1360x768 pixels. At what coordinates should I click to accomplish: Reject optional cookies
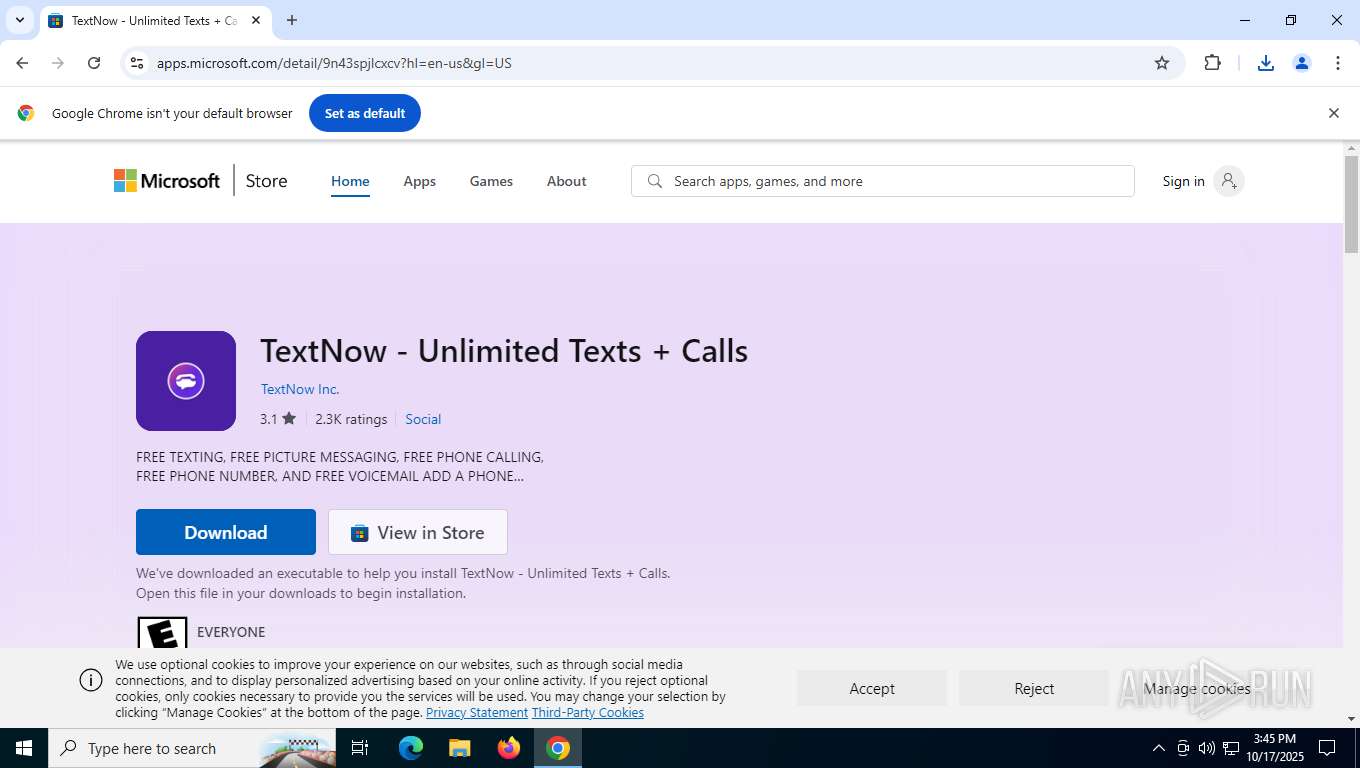pos(1034,688)
